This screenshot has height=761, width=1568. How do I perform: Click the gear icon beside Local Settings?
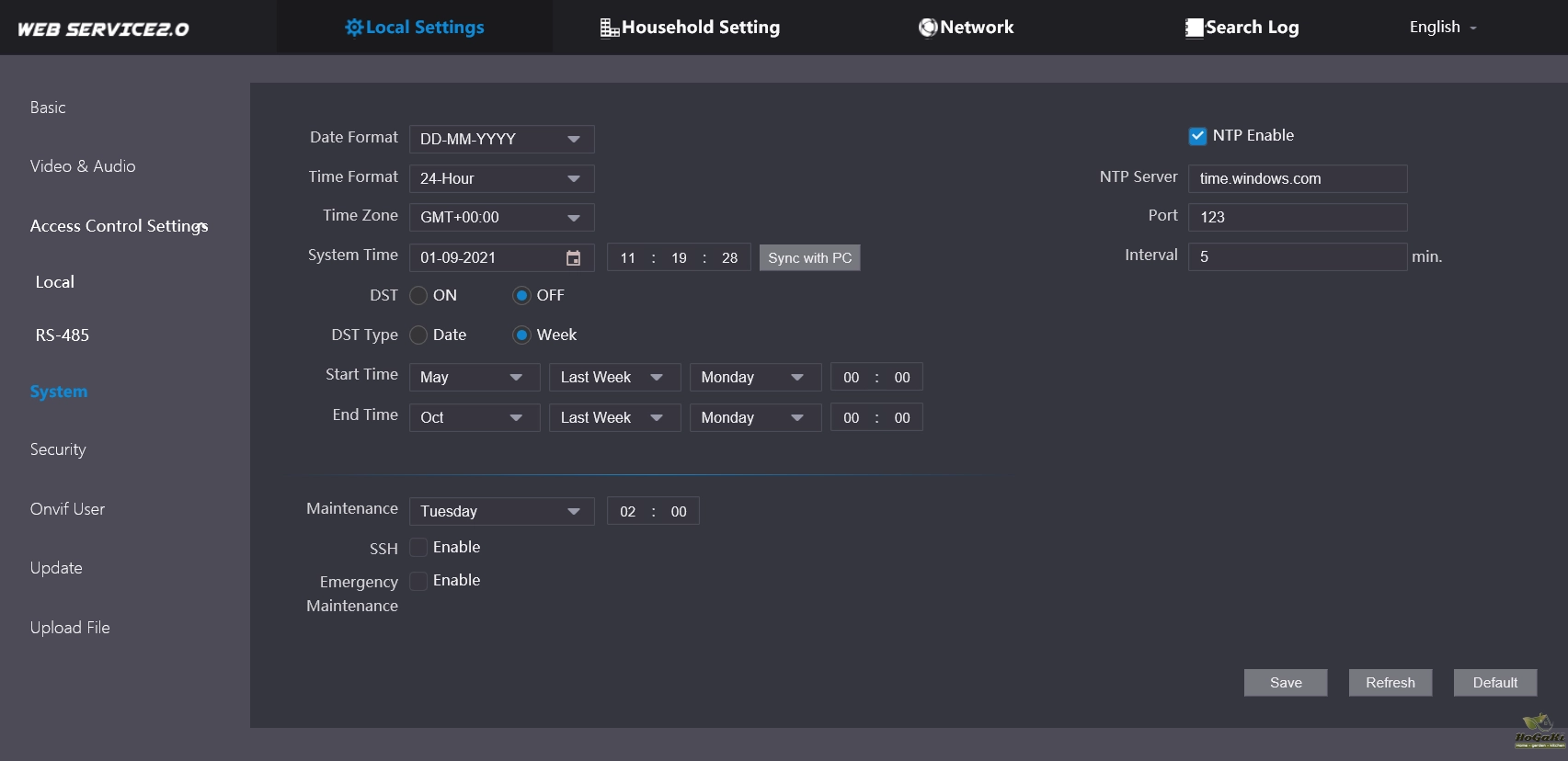[x=353, y=28]
